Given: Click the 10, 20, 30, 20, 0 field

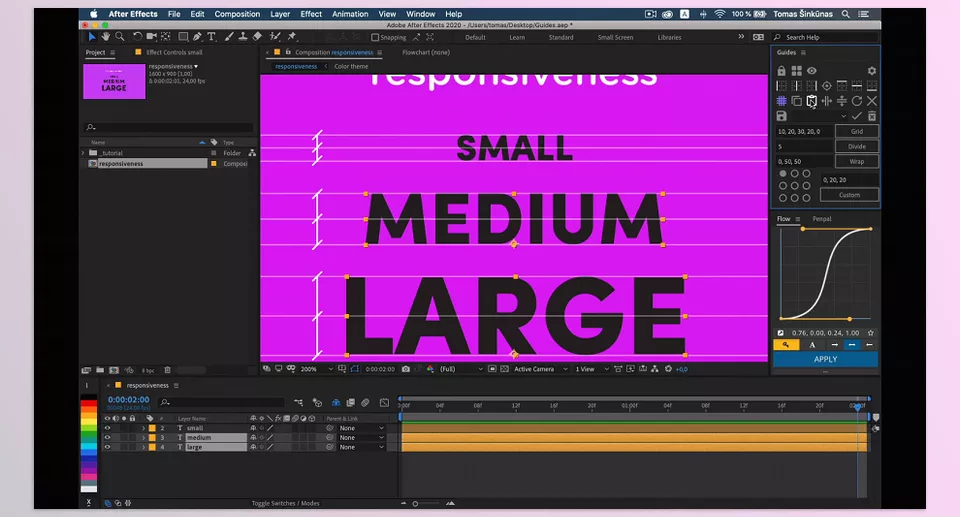Looking at the screenshot, I should pyautogui.click(x=804, y=131).
